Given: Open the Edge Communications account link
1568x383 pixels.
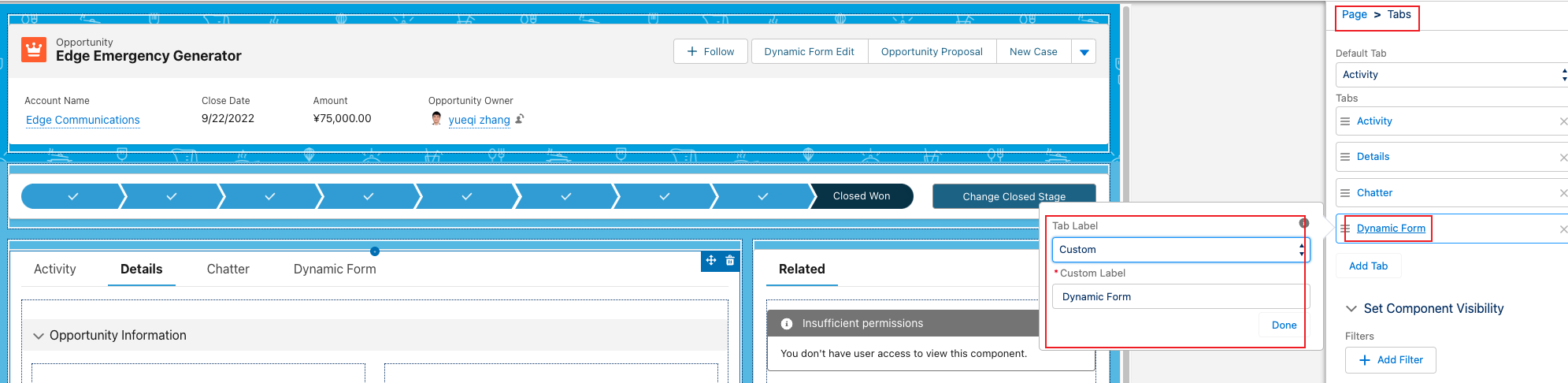Looking at the screenshot, I should click(83, 120).
